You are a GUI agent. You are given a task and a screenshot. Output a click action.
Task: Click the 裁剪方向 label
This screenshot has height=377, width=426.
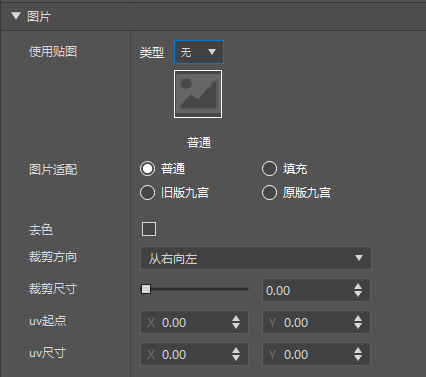(x=53, y=257)
